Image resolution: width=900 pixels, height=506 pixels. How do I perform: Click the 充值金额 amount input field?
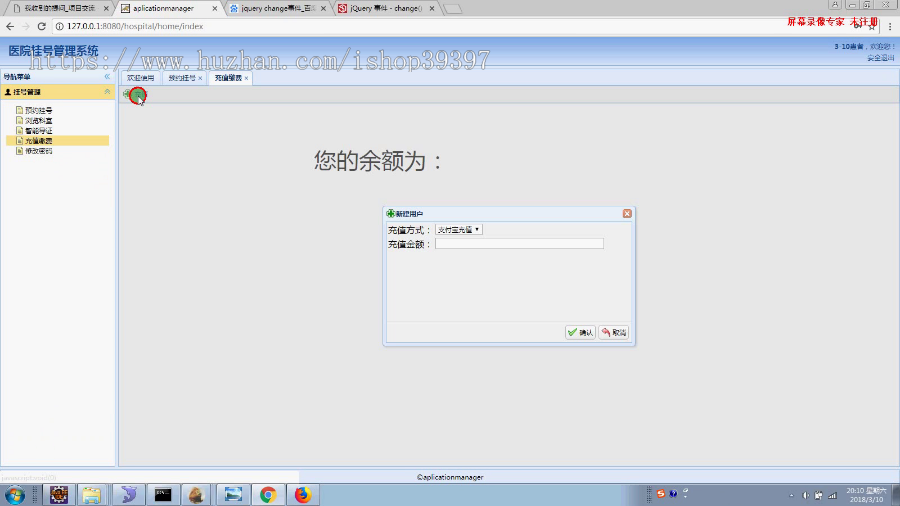519,244
